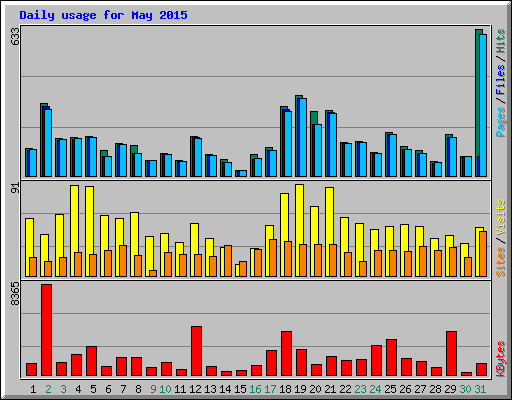Click the red KBytes bar for day 12
This screenshot has width=512, height=400.
197,351
